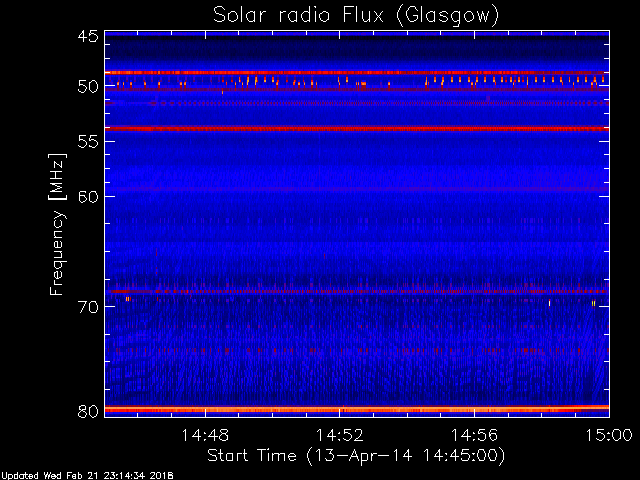Click the 45 frequency tick label

click(88, 37)
